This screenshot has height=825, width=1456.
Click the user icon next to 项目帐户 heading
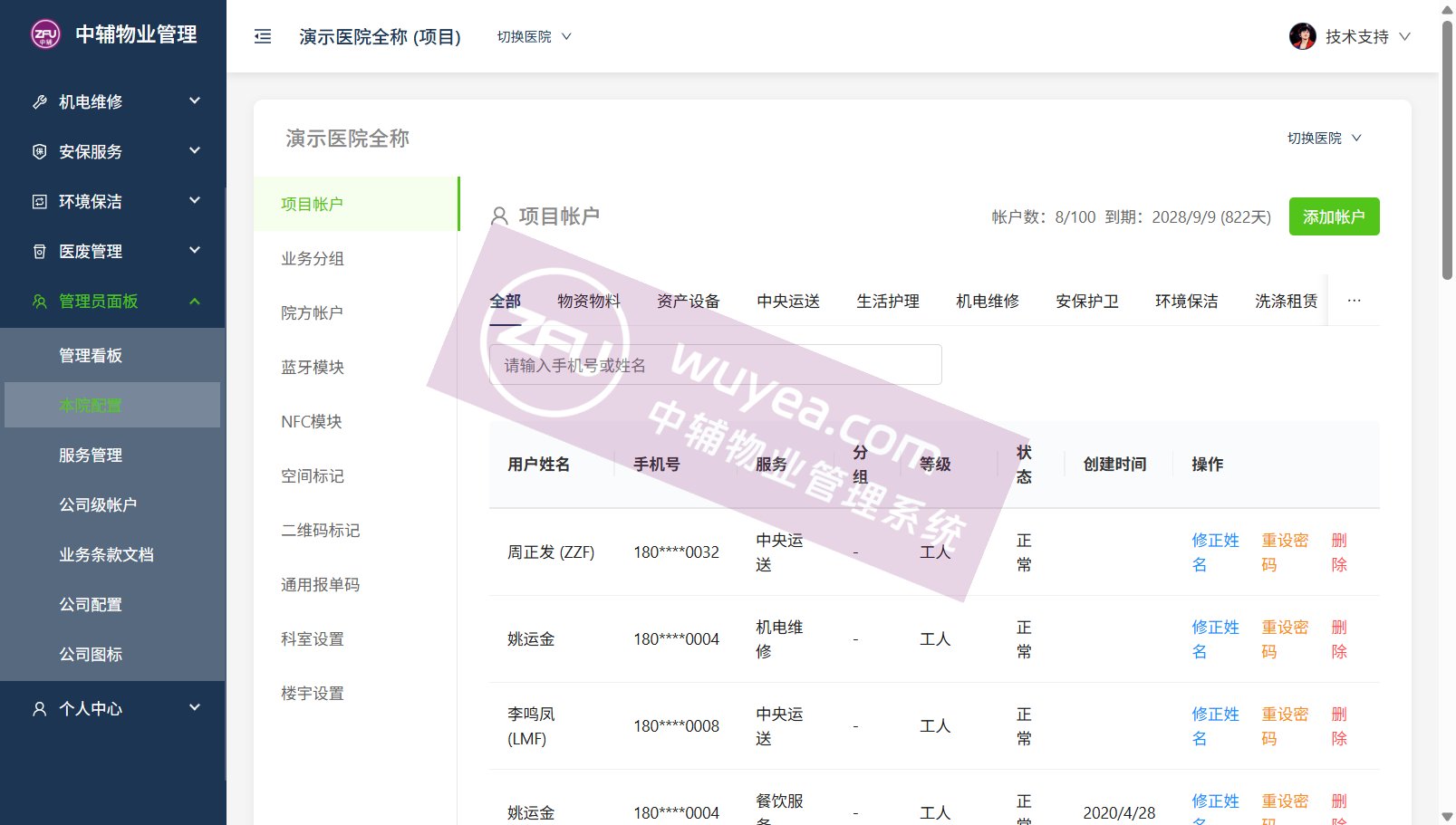(x=499, y=216)
